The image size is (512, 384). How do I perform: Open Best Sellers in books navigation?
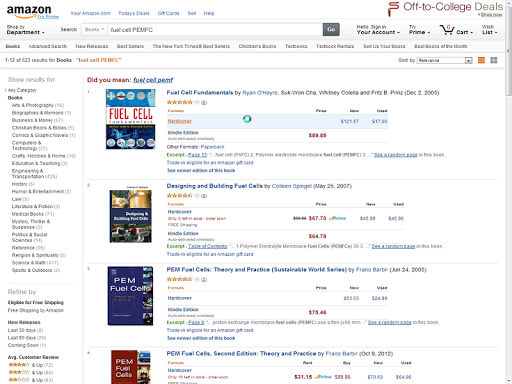pos(130,46)
